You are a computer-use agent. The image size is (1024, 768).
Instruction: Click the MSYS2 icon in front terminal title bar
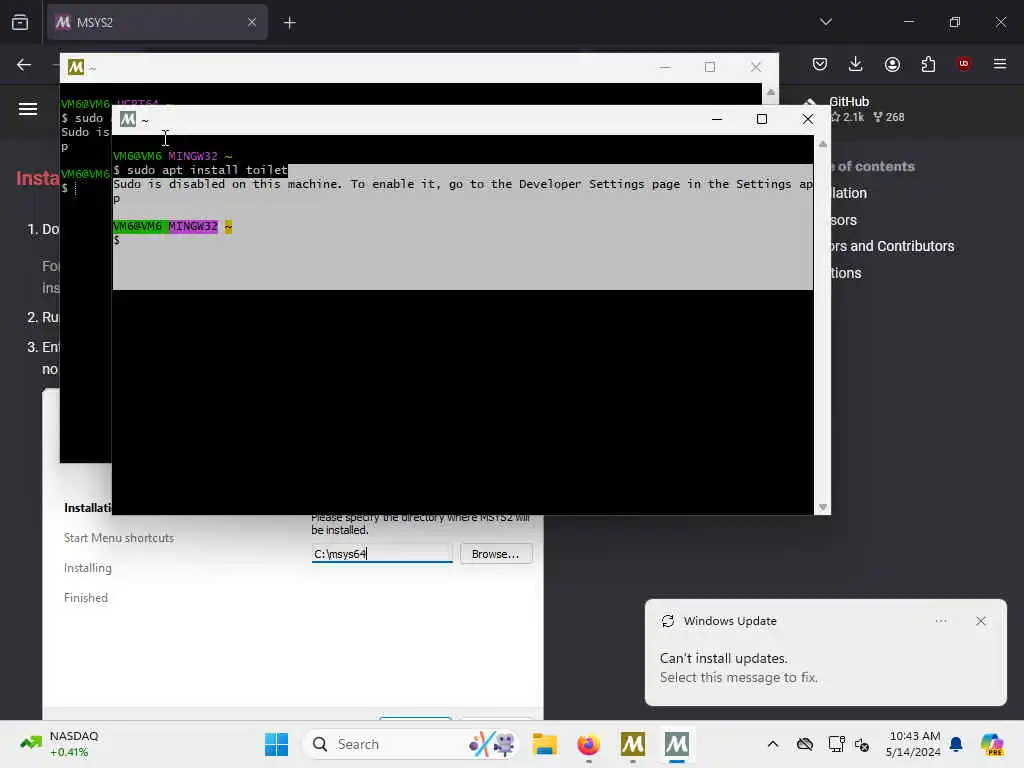coord(128,119)
